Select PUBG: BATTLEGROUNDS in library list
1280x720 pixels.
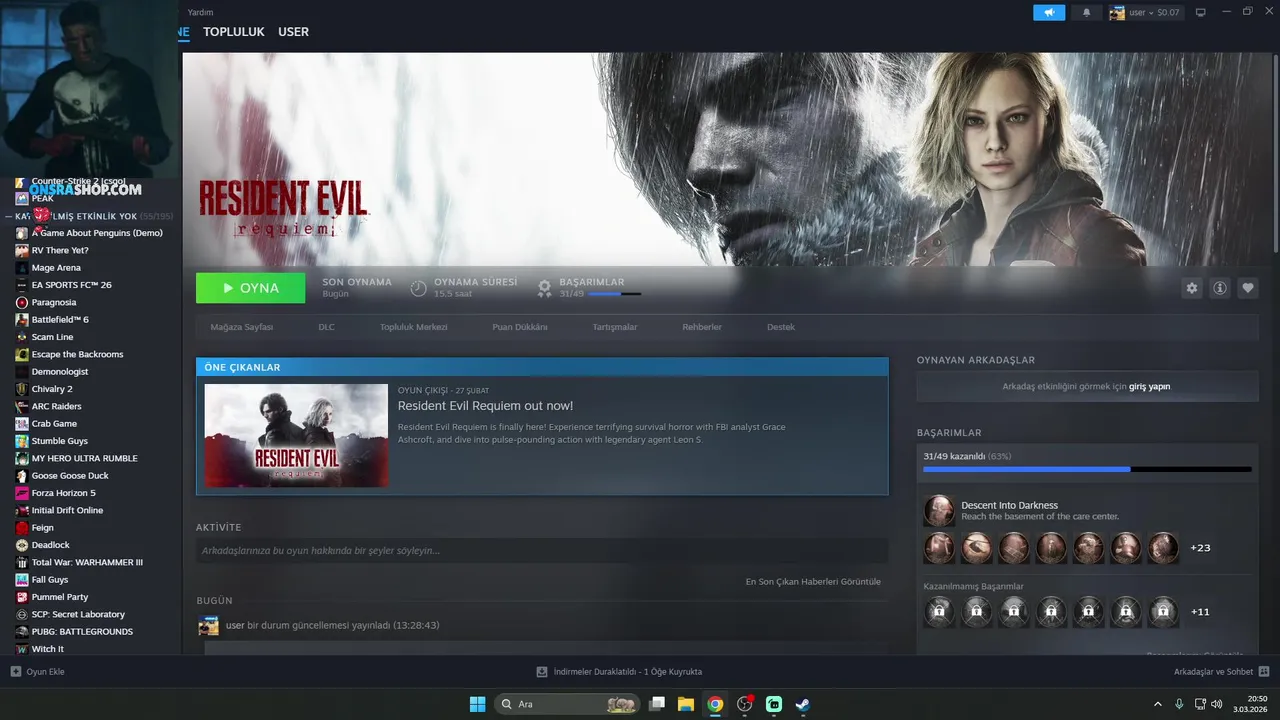pyautogui.click(x=82, y=631)
